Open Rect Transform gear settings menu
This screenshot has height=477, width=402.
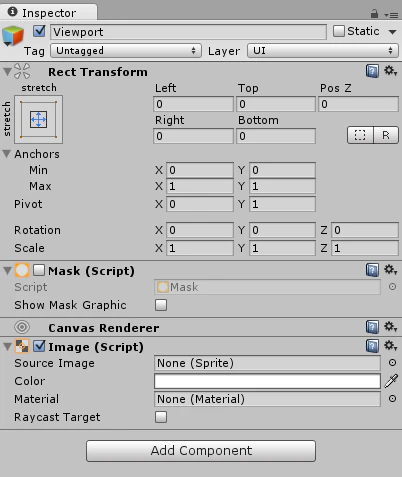390,71
